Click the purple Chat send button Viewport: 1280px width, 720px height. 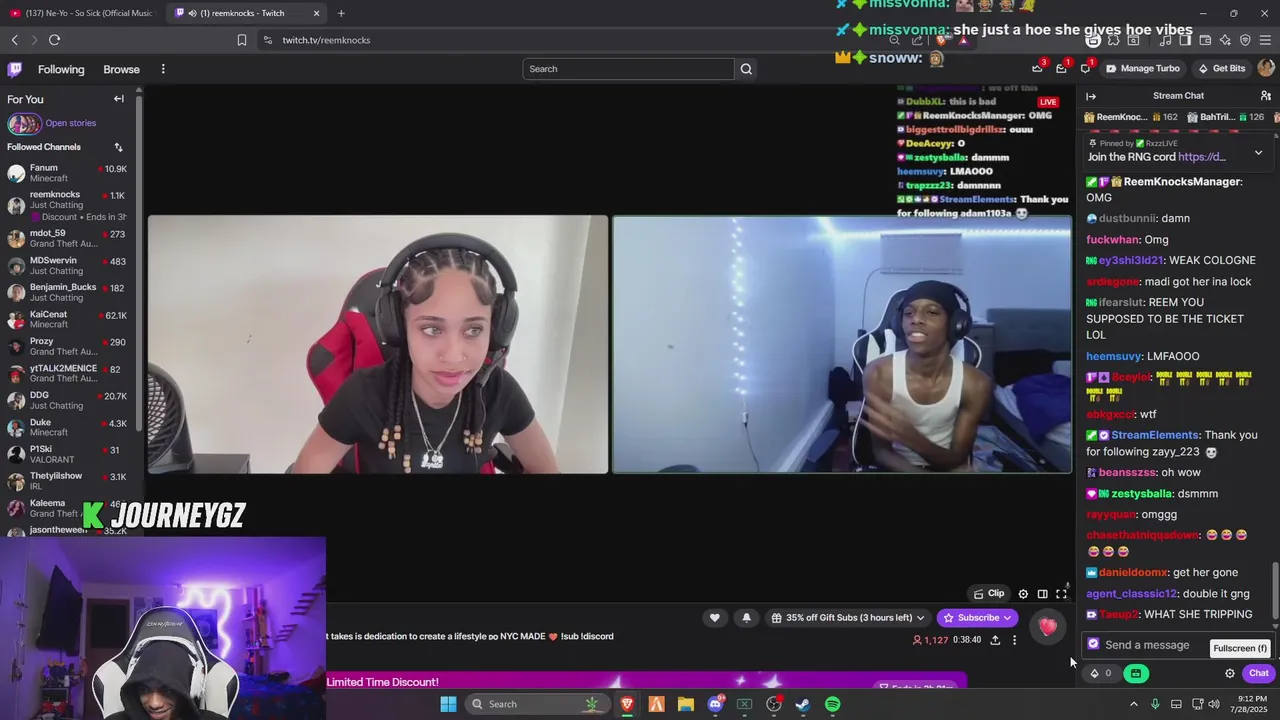1258,673
